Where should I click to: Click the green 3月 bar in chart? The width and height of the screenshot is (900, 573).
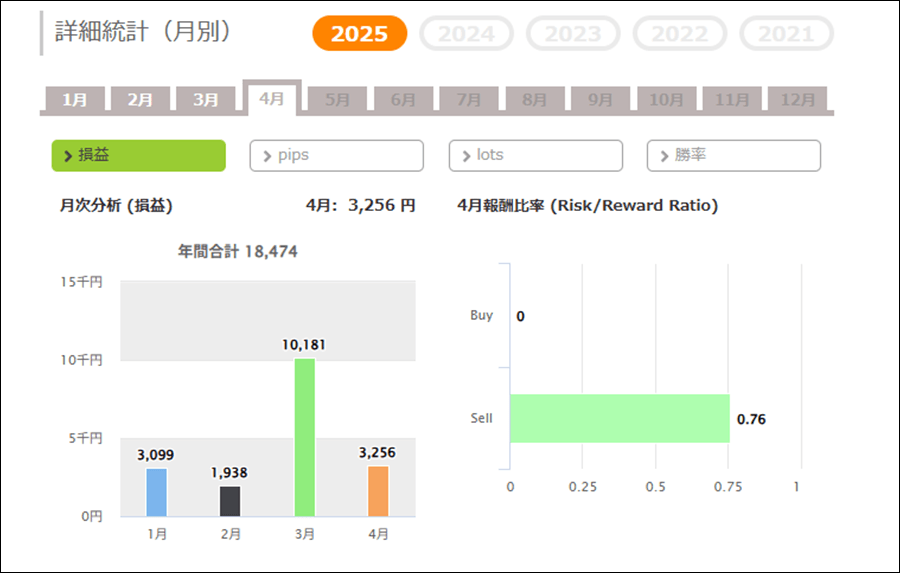(305, 438)
